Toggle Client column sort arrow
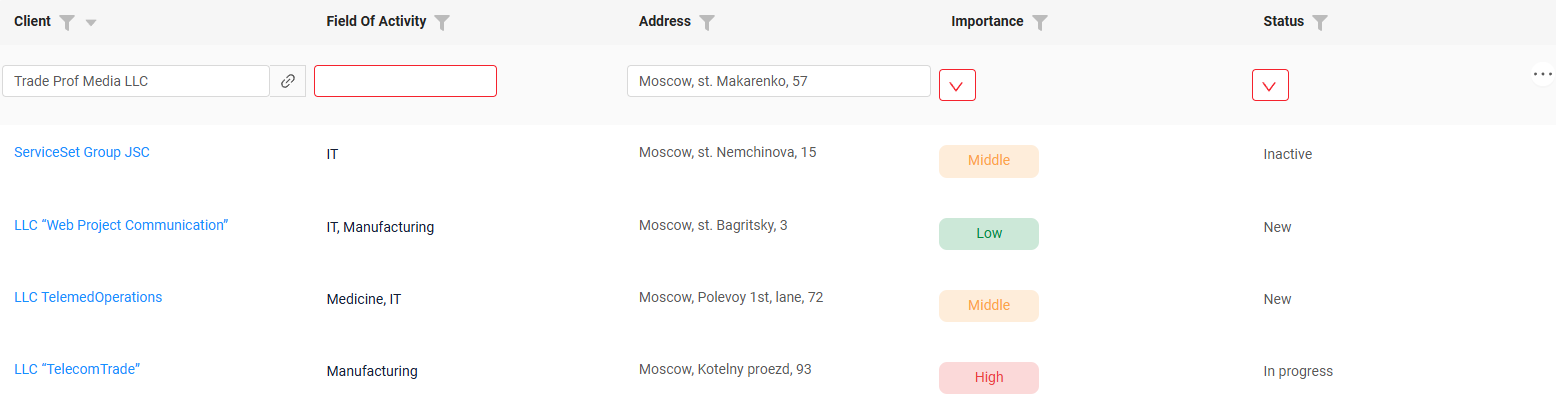This screenshot has height=399, width=1556. pyautogui.click(x=91, y=23)
